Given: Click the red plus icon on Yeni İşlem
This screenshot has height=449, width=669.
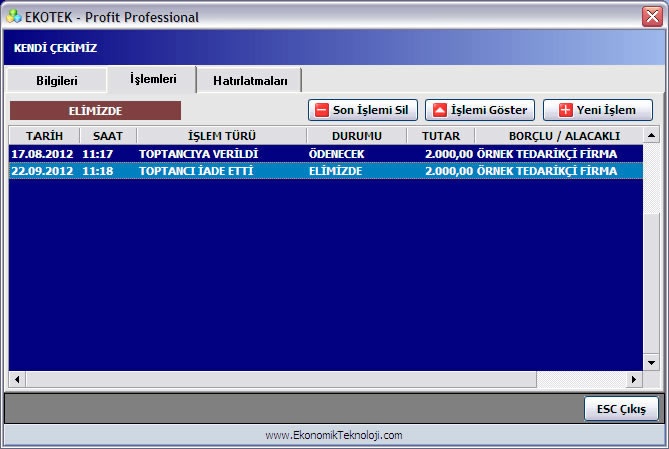Looking at the screenshot, I should click(x=565, y=110).
